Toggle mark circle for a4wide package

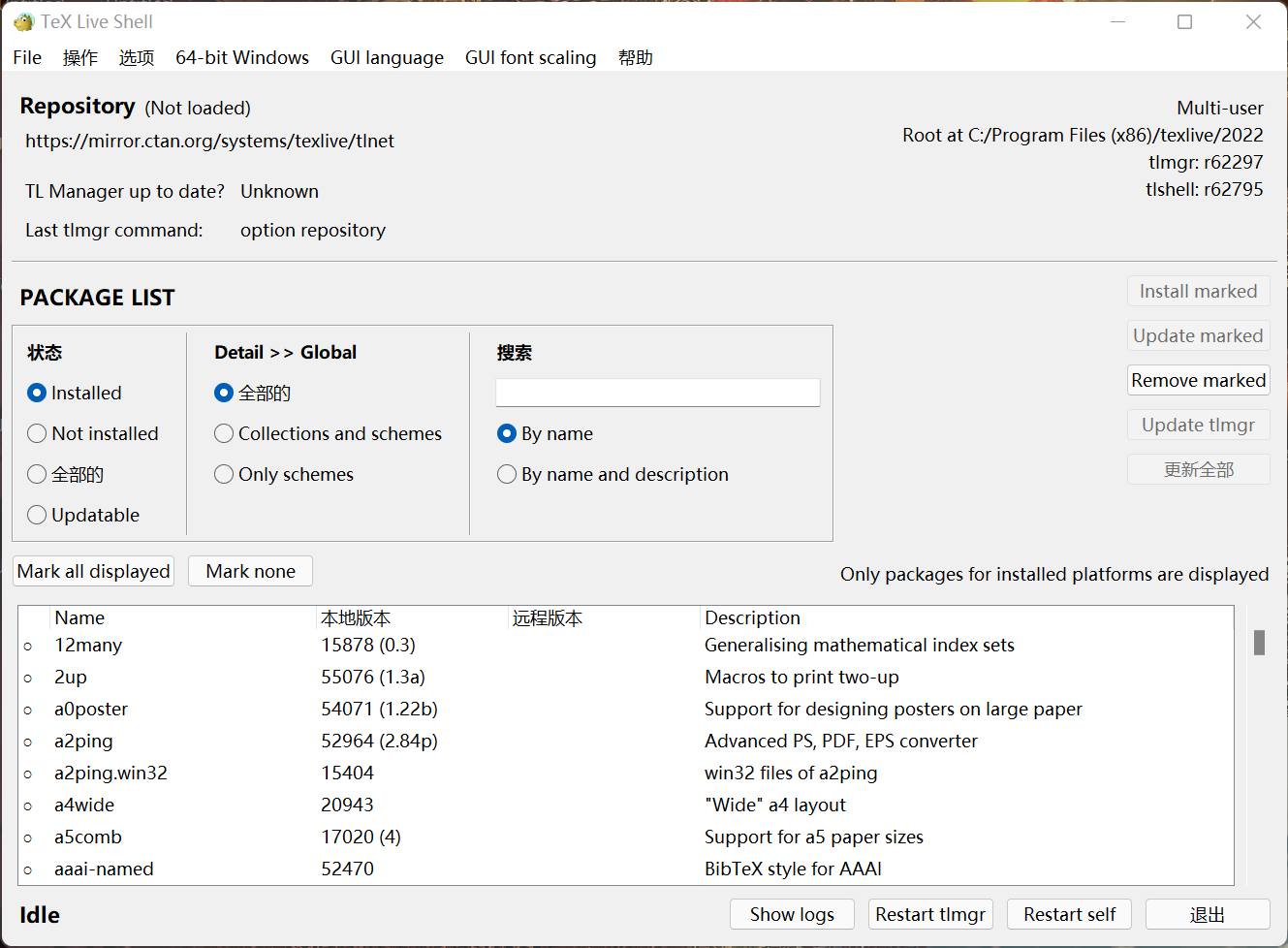[28, 806]
